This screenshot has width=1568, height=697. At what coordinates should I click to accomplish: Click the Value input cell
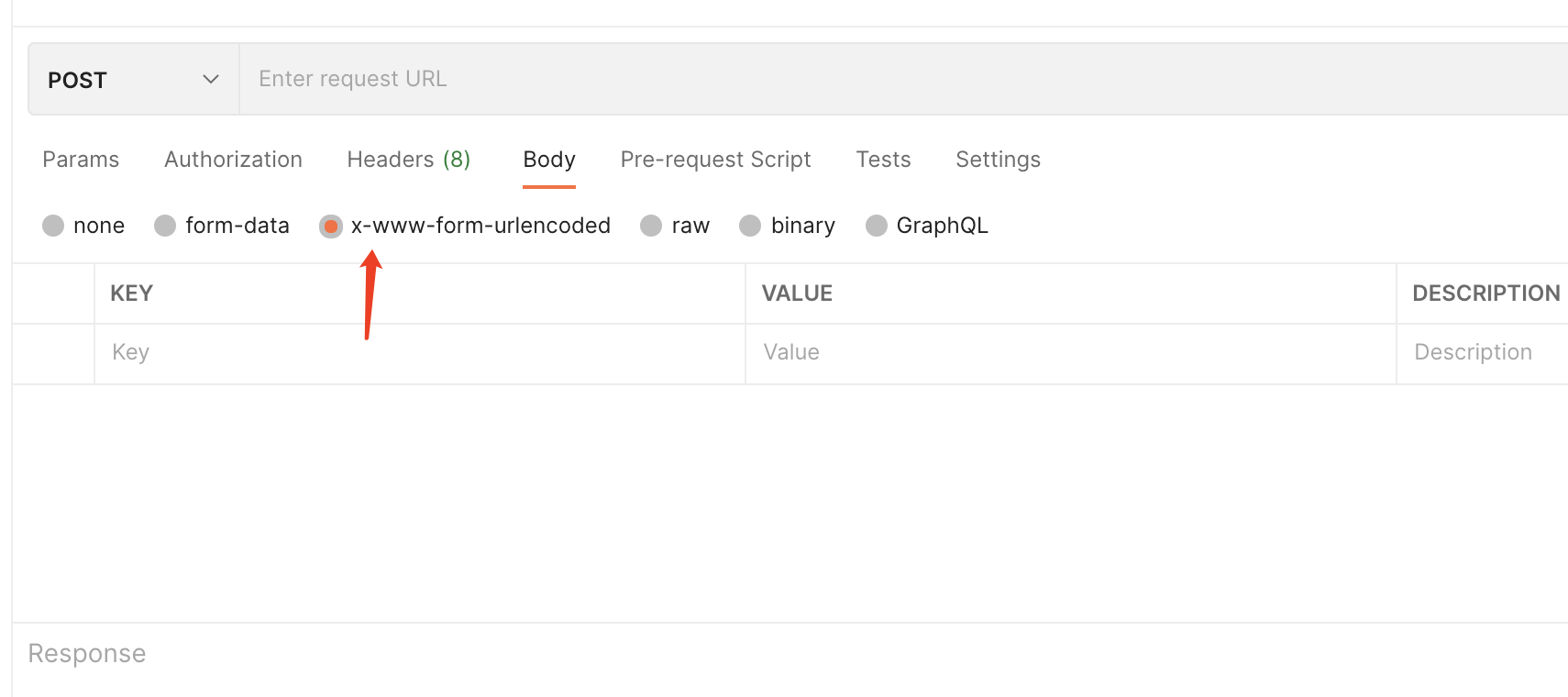[1070, 353]
